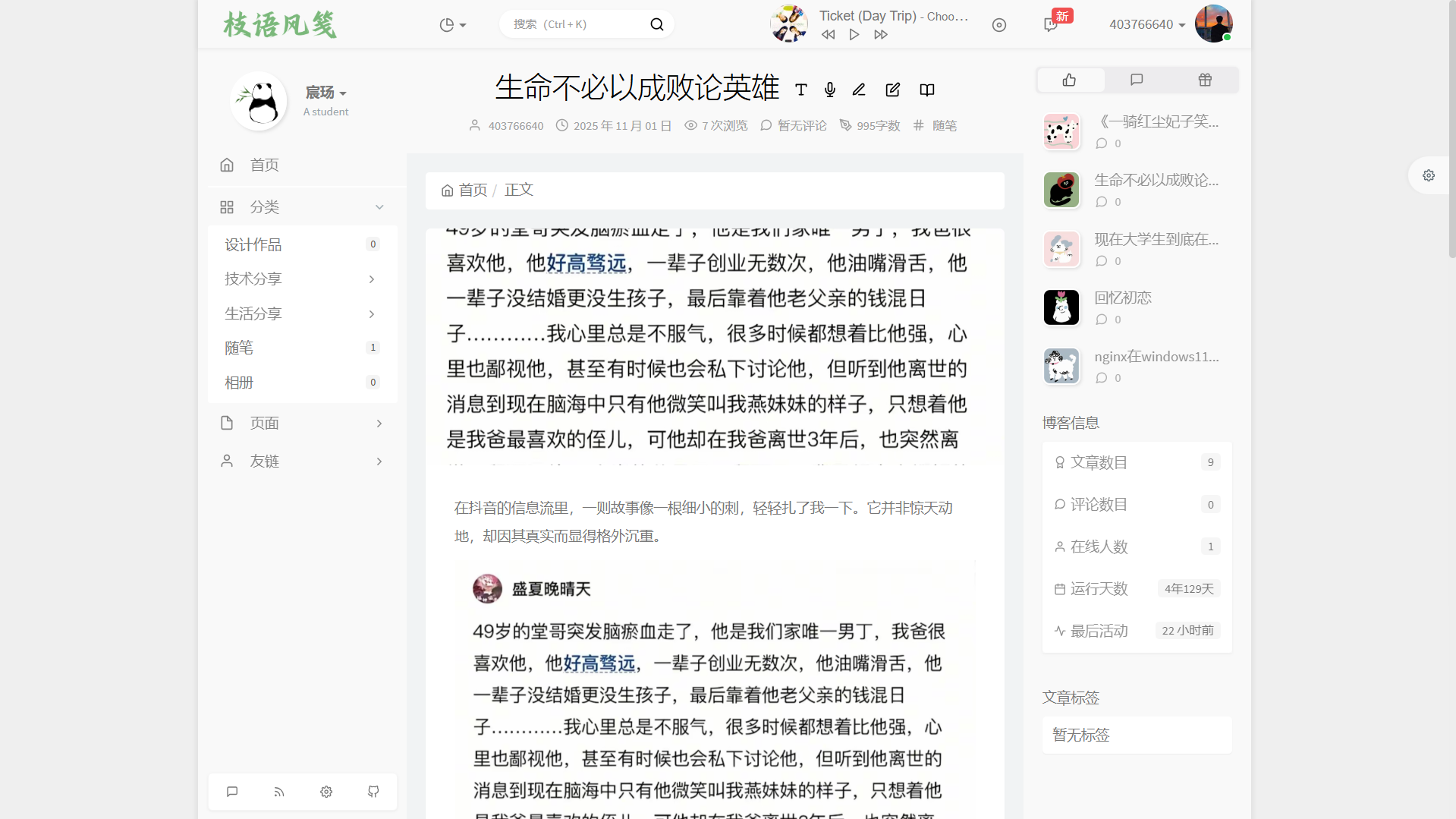
Task: Switch to the gift tab in right panel
Action: (x=1204, y=80)
